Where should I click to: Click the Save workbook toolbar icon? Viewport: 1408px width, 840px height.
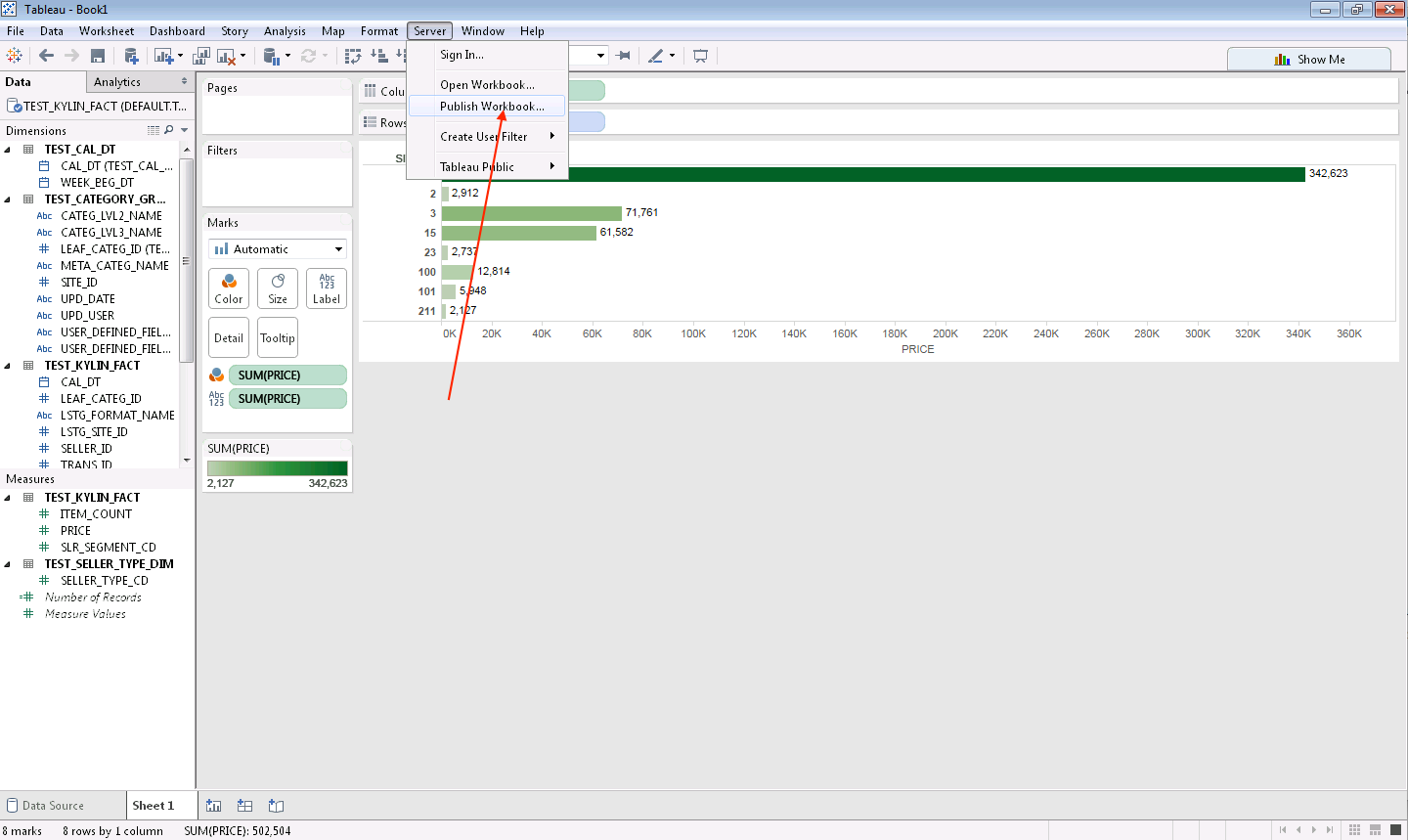click(98, 56)
